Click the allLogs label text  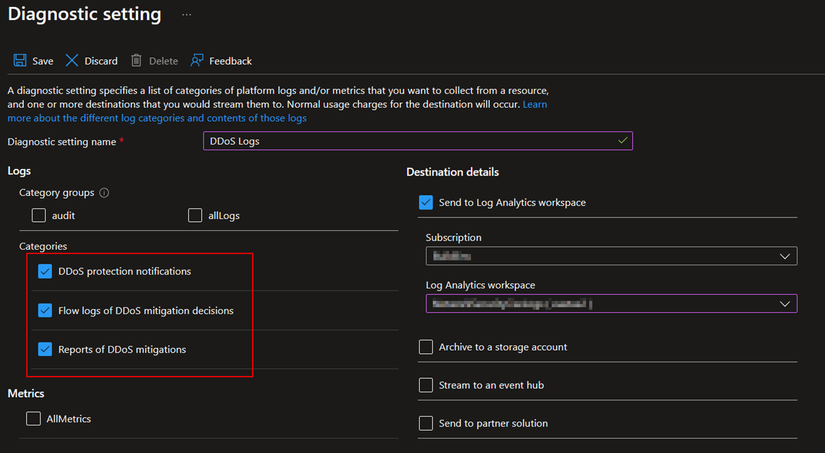pyautogui.click(x=224, y=216)
